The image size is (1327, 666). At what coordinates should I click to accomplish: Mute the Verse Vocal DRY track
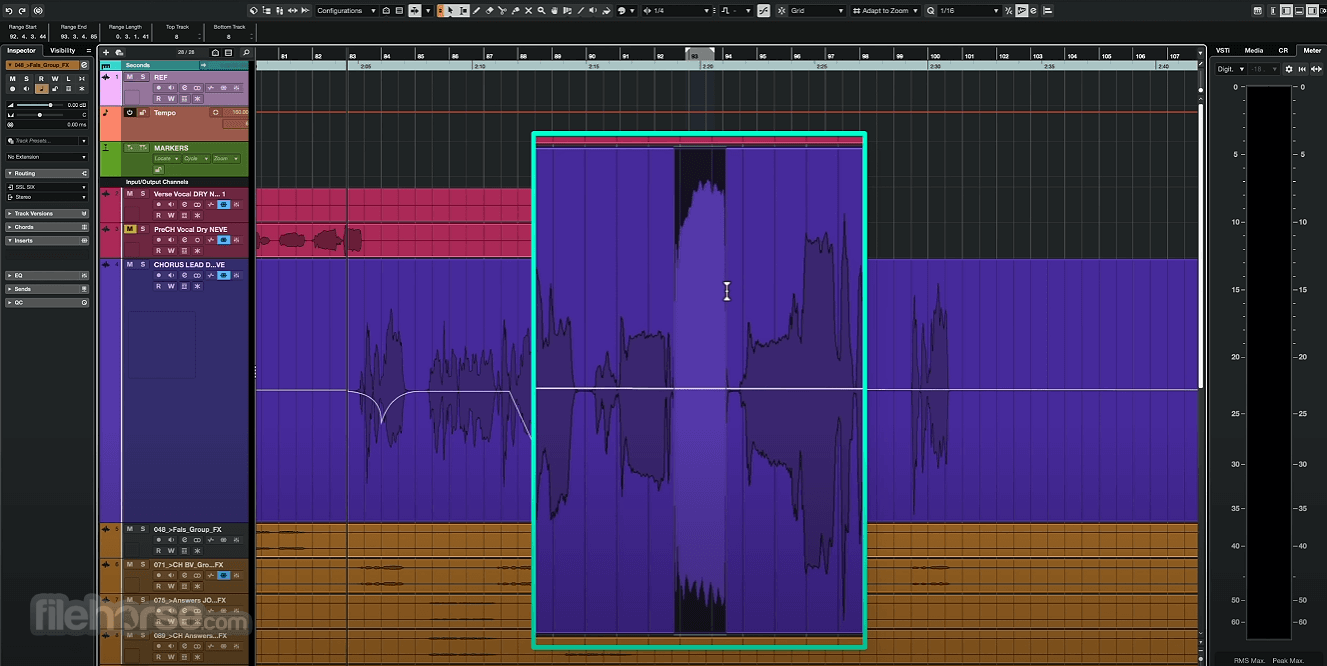[130, 193]
